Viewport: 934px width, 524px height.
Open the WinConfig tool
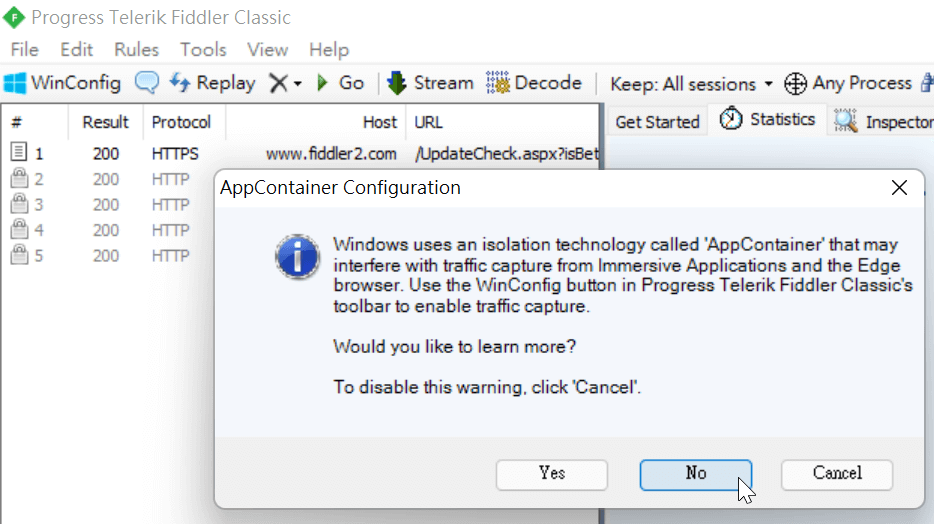point(62,83)
